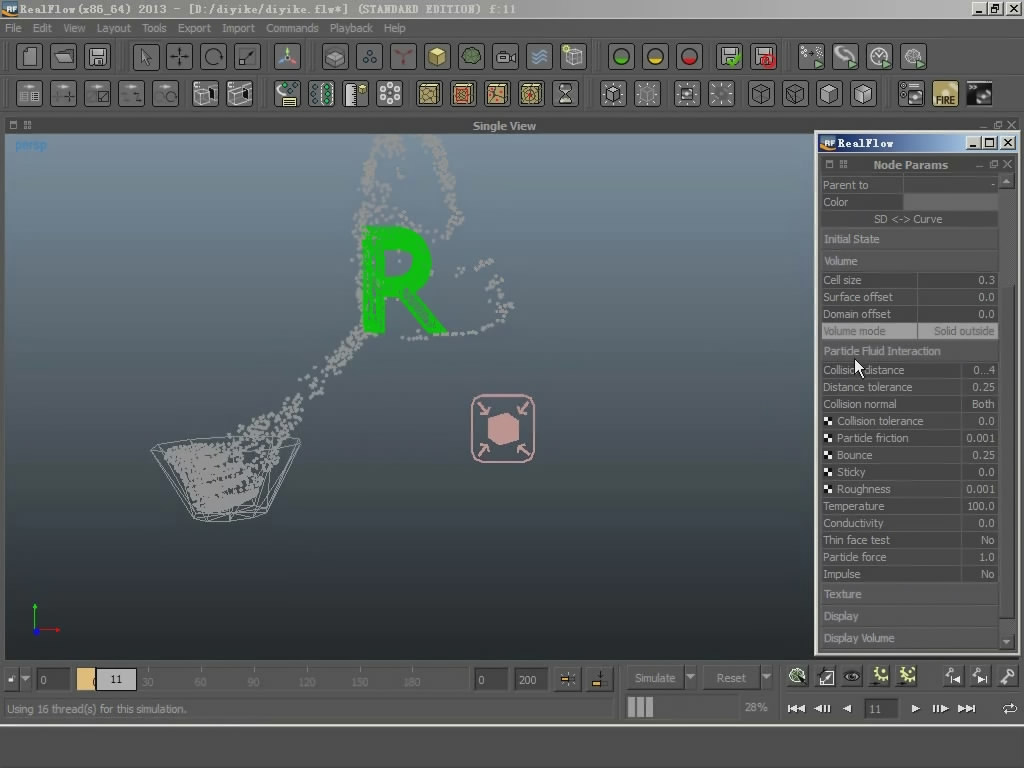Click the dots-circle particle icon in second toolbar
1024x768 pixels.
click(x=389, y=94)
